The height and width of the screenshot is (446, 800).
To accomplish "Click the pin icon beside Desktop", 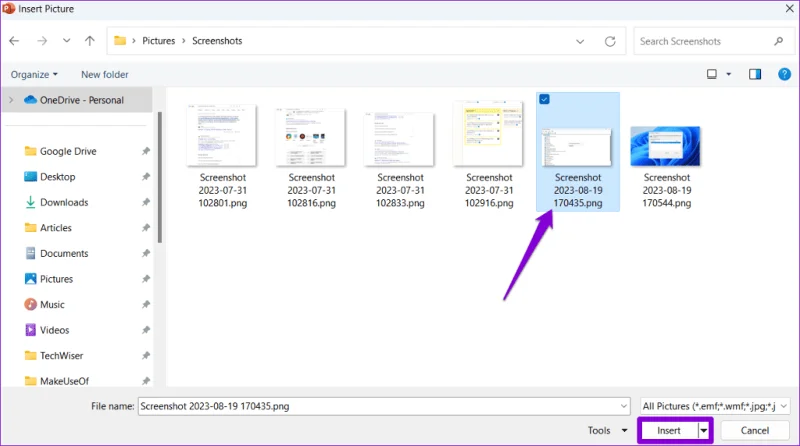I will pos(146,177).
